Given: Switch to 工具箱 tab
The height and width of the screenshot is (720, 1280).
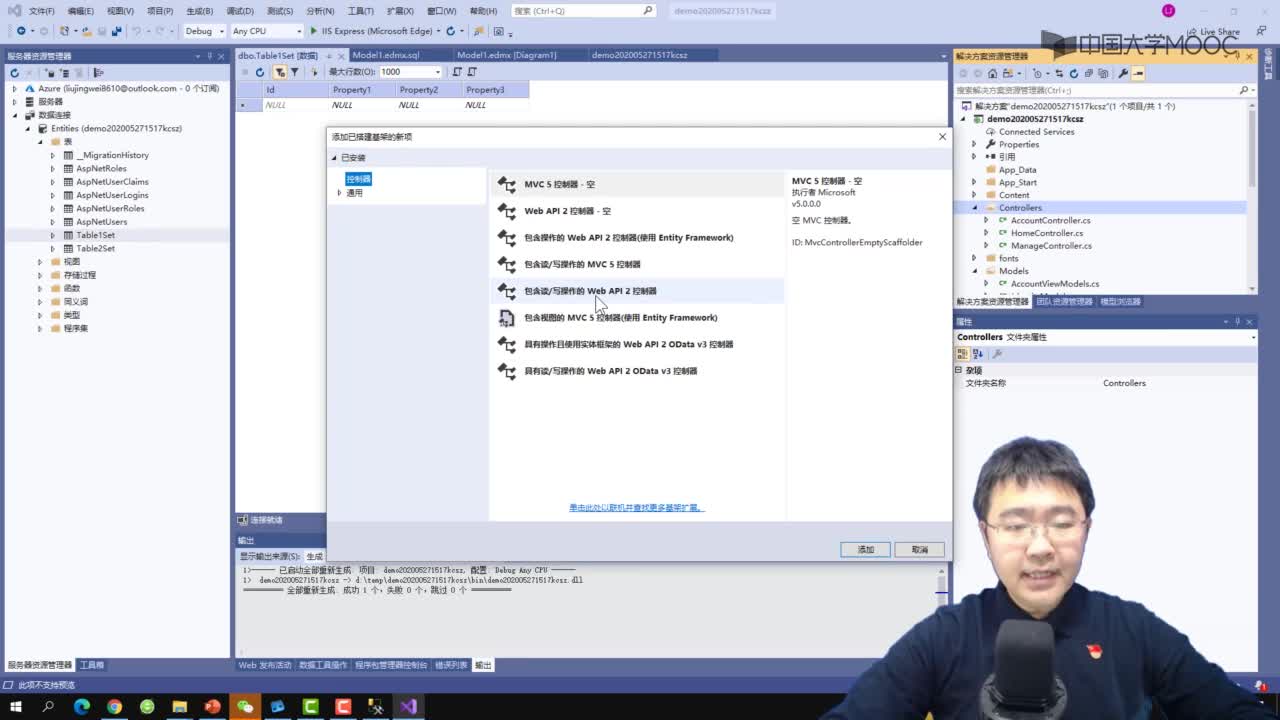Looking at the screenshot, I should pyautogui.click(x=92, y=665).
